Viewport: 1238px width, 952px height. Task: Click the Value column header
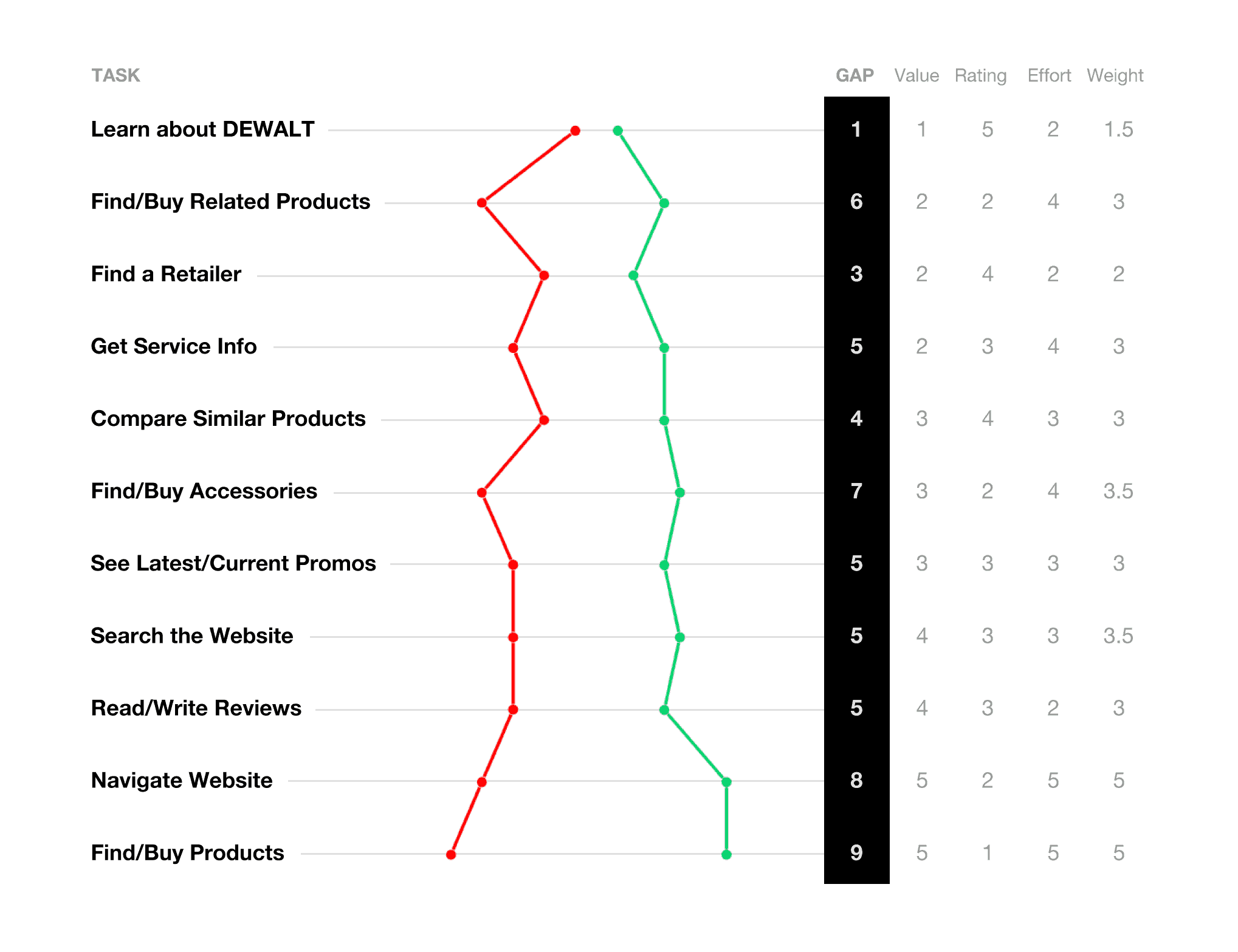[916, 75]
